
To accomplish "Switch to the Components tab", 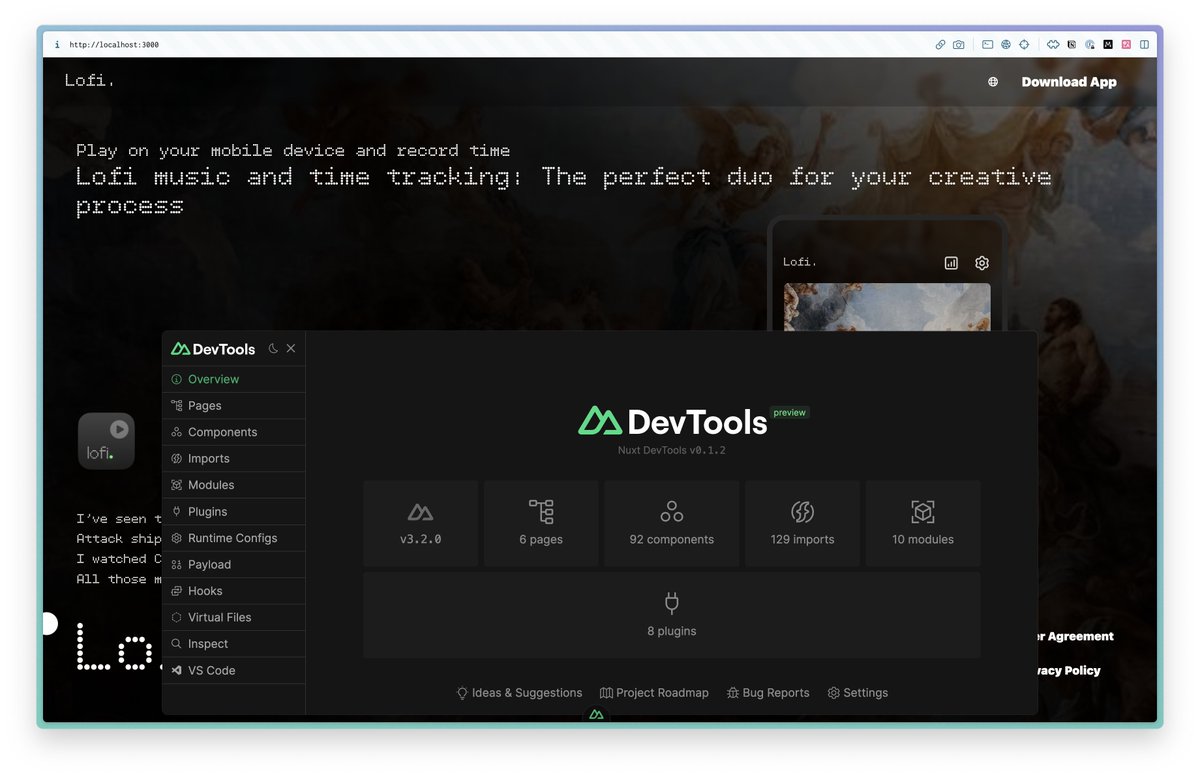I will pyautogui.click(x=234, y=432).
